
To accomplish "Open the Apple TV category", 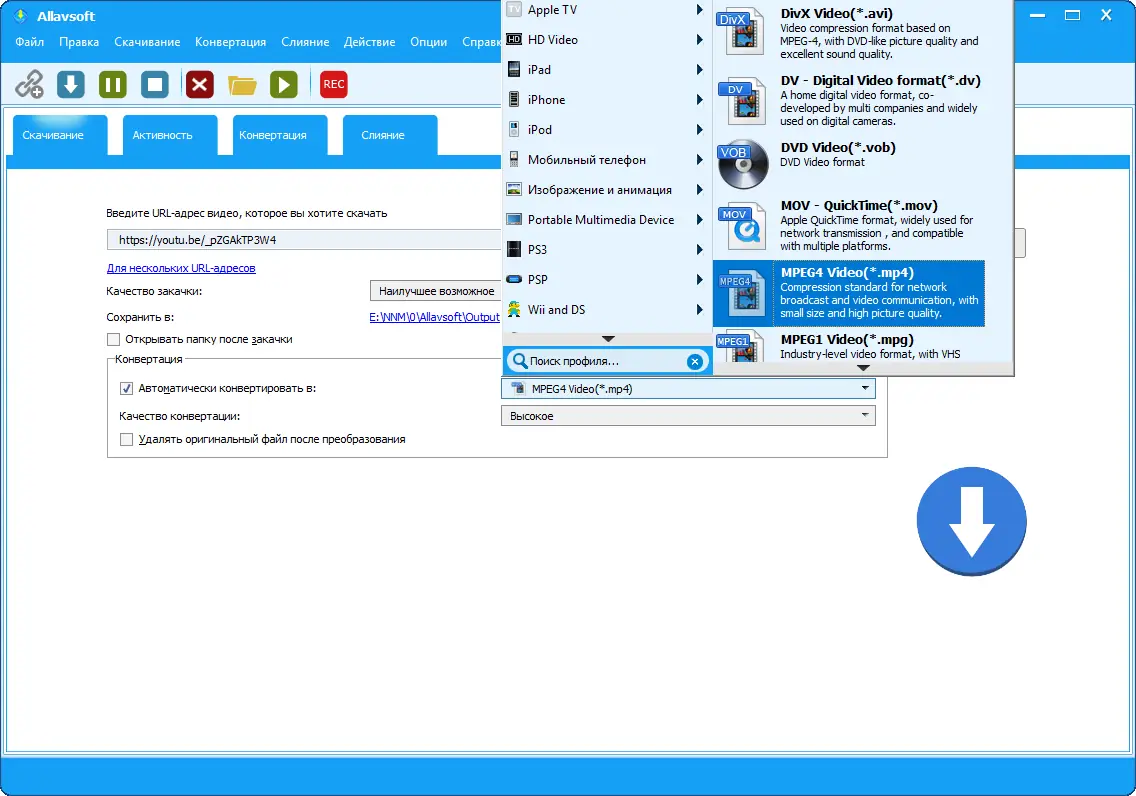I will coord(605,10).
